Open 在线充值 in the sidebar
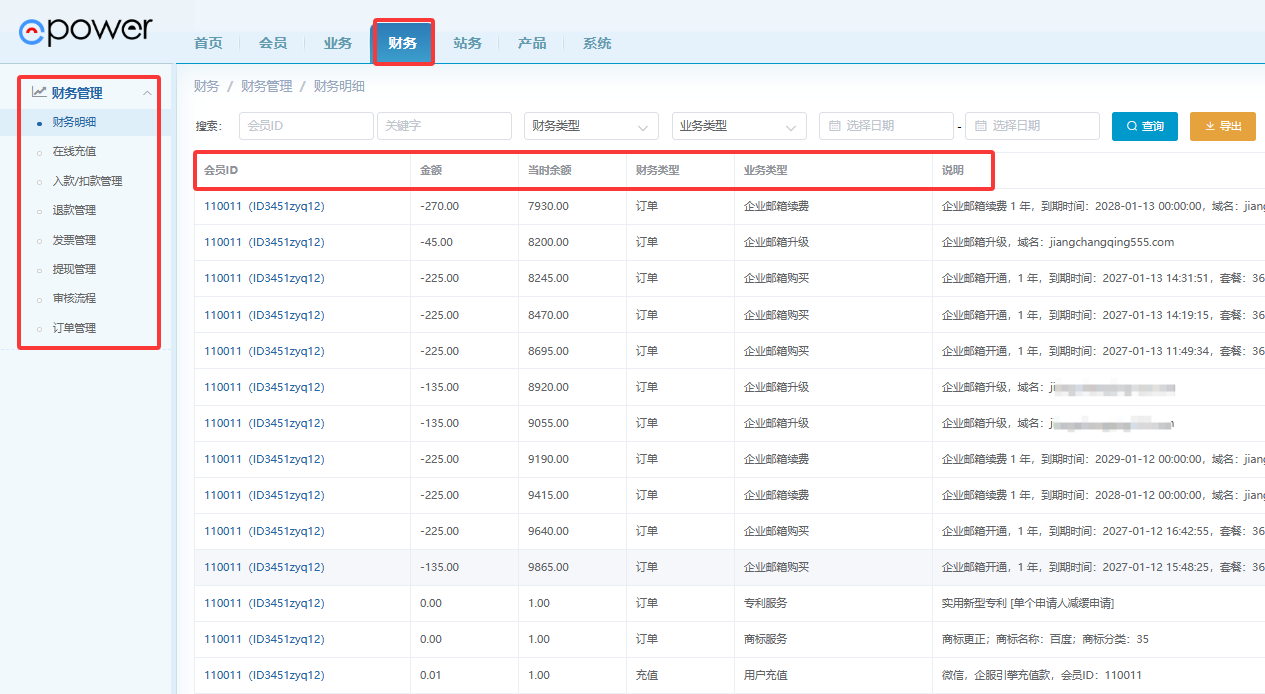Screen dimensions: 1265x694 74,151
